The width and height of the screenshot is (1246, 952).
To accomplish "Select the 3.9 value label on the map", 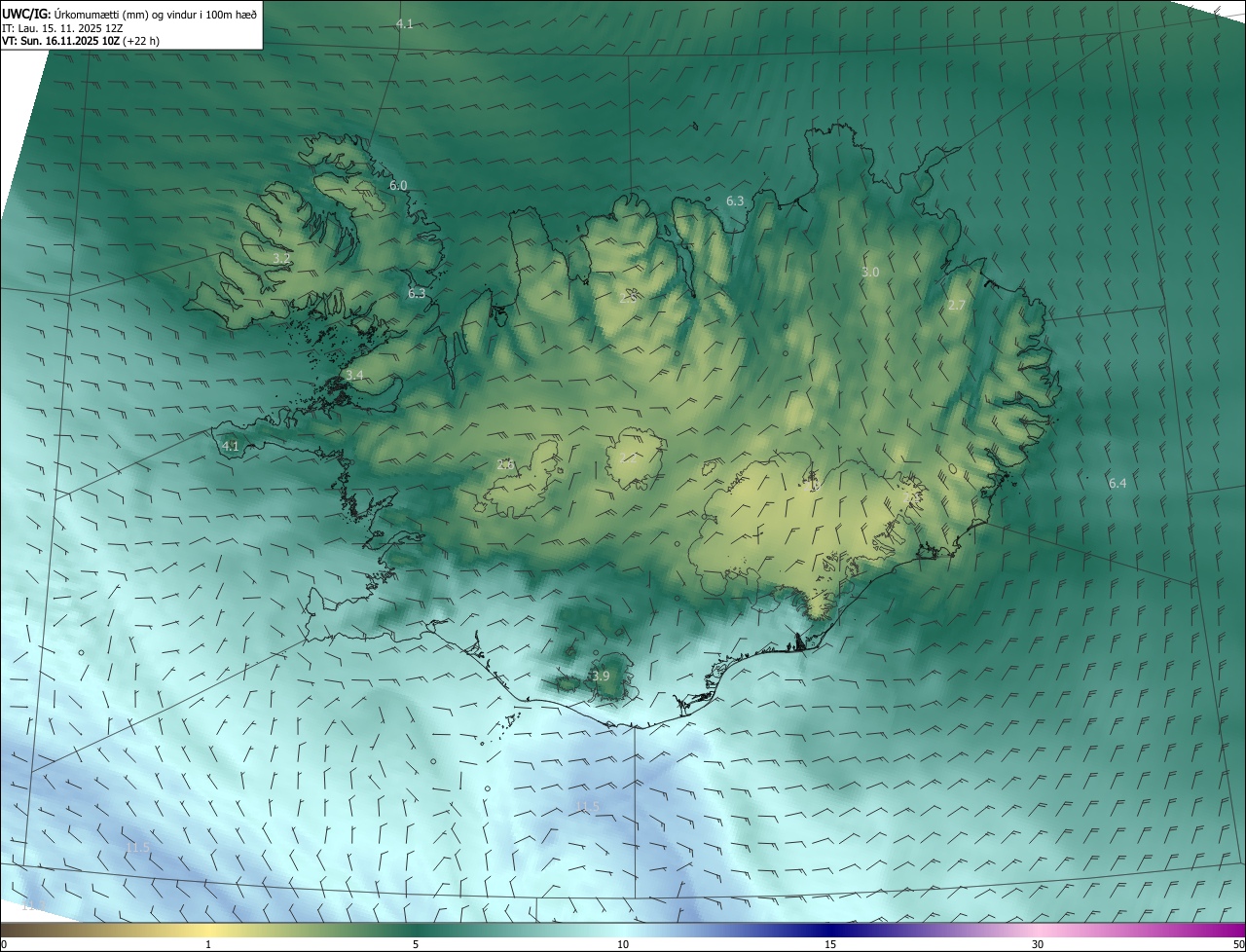I will tap(601, 676).
